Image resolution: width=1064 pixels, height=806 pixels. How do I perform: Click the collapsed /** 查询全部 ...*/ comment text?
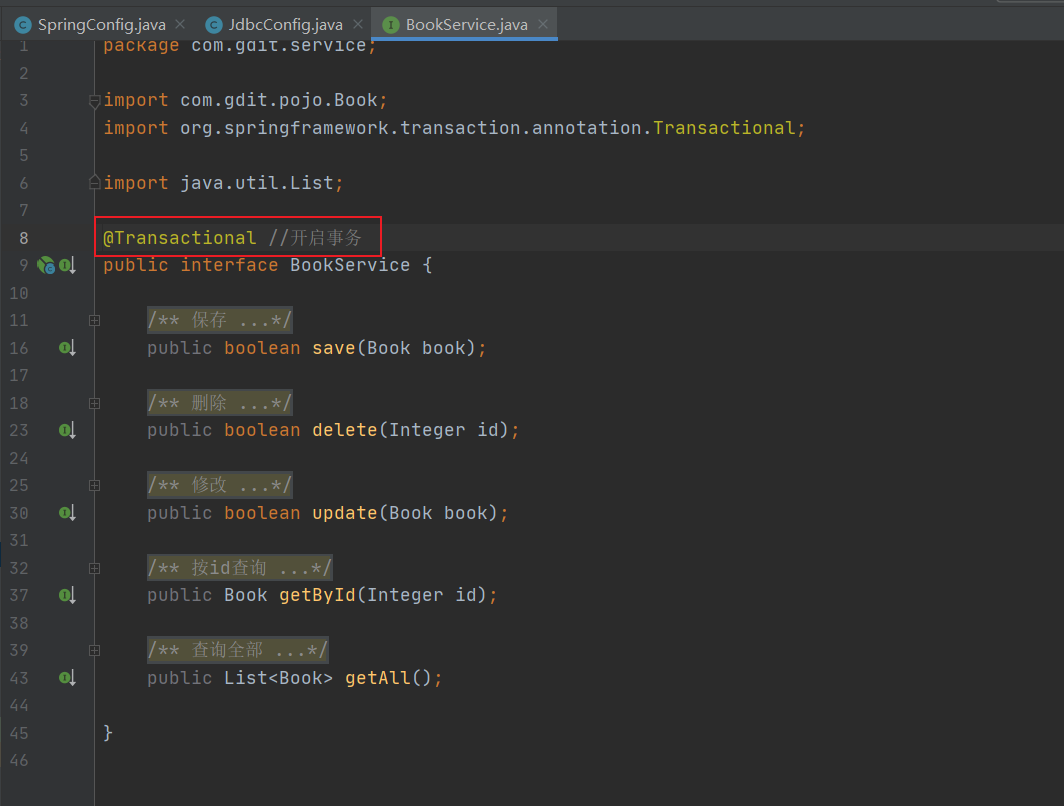click(238, 650)
